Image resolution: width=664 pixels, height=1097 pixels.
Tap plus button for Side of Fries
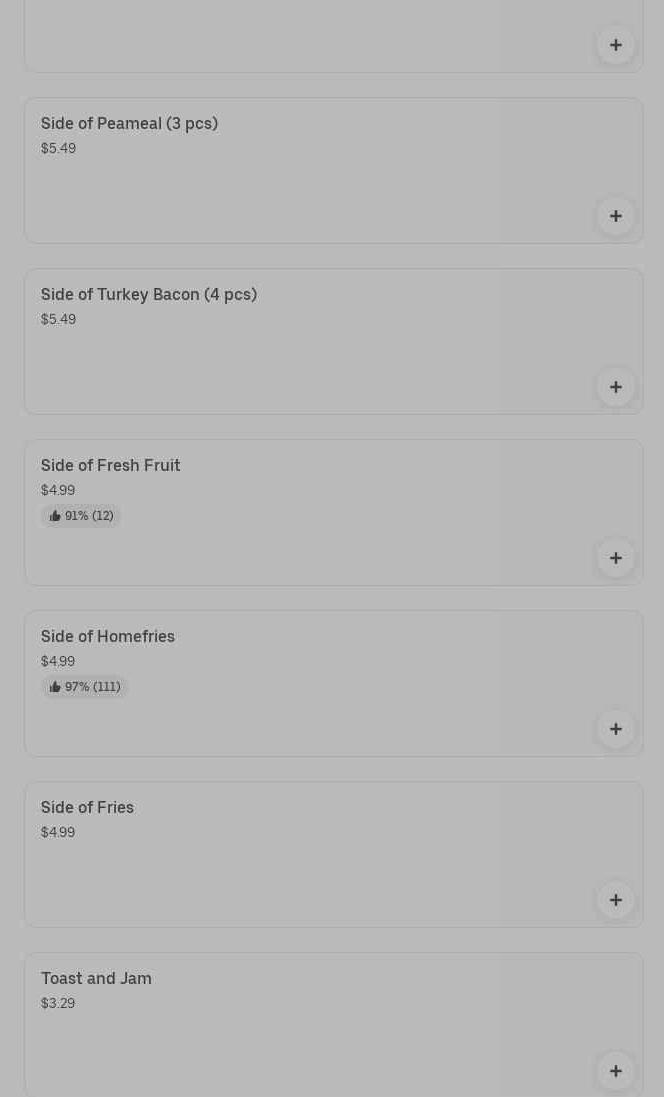[x=616, y=900]
